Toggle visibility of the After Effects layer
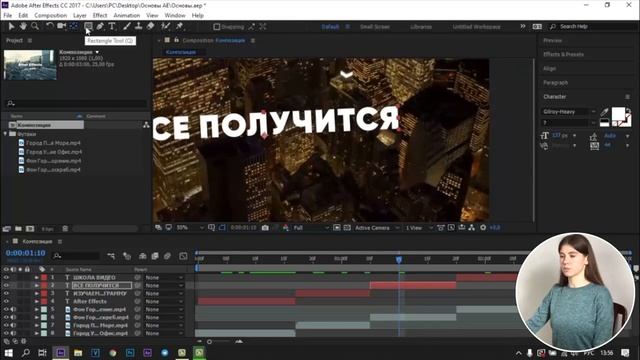The height and width of the screenshot is (360, 640). (x=6, y=301)
